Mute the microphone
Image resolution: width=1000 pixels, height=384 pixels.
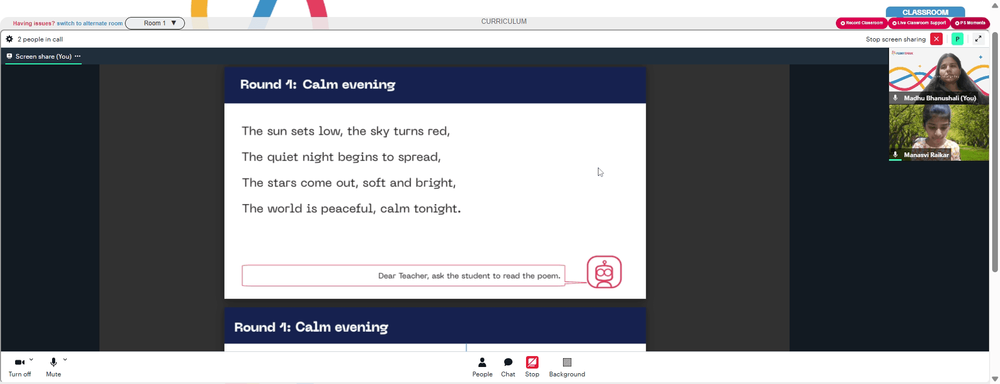[x=54, y=367]
